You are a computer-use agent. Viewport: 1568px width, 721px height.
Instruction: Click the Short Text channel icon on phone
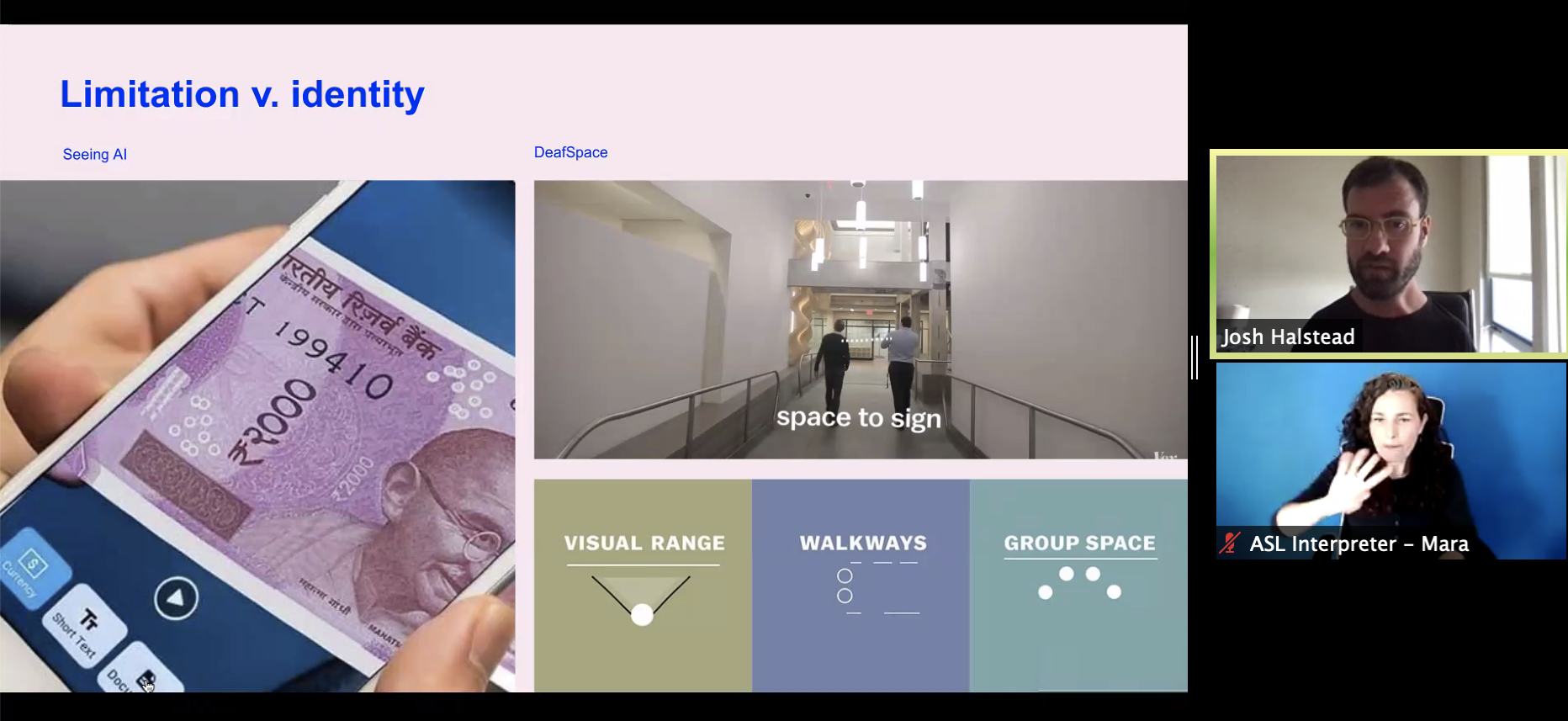84,626
